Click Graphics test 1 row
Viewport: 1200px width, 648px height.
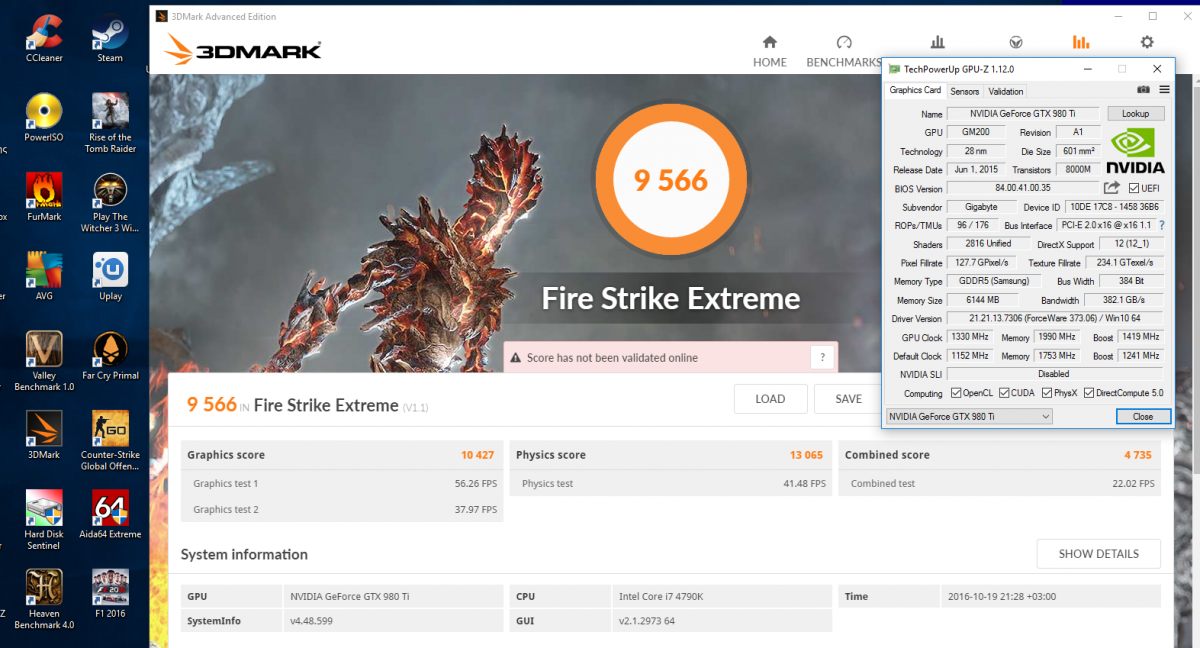342,484
